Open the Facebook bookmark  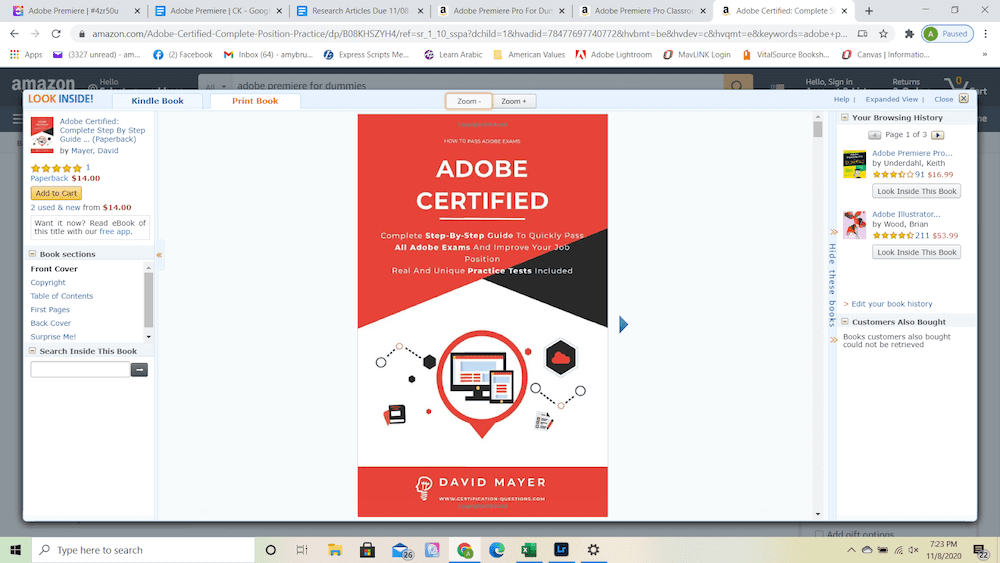[182, 55]
